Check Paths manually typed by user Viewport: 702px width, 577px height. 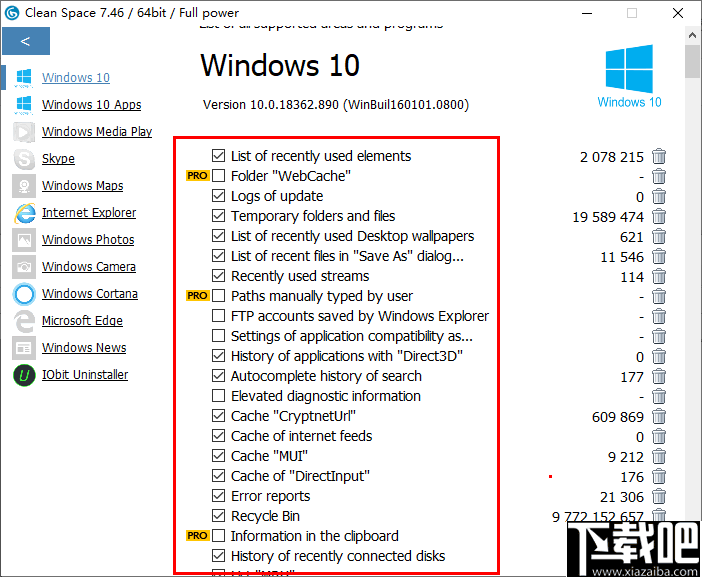(x=218, y=296)
